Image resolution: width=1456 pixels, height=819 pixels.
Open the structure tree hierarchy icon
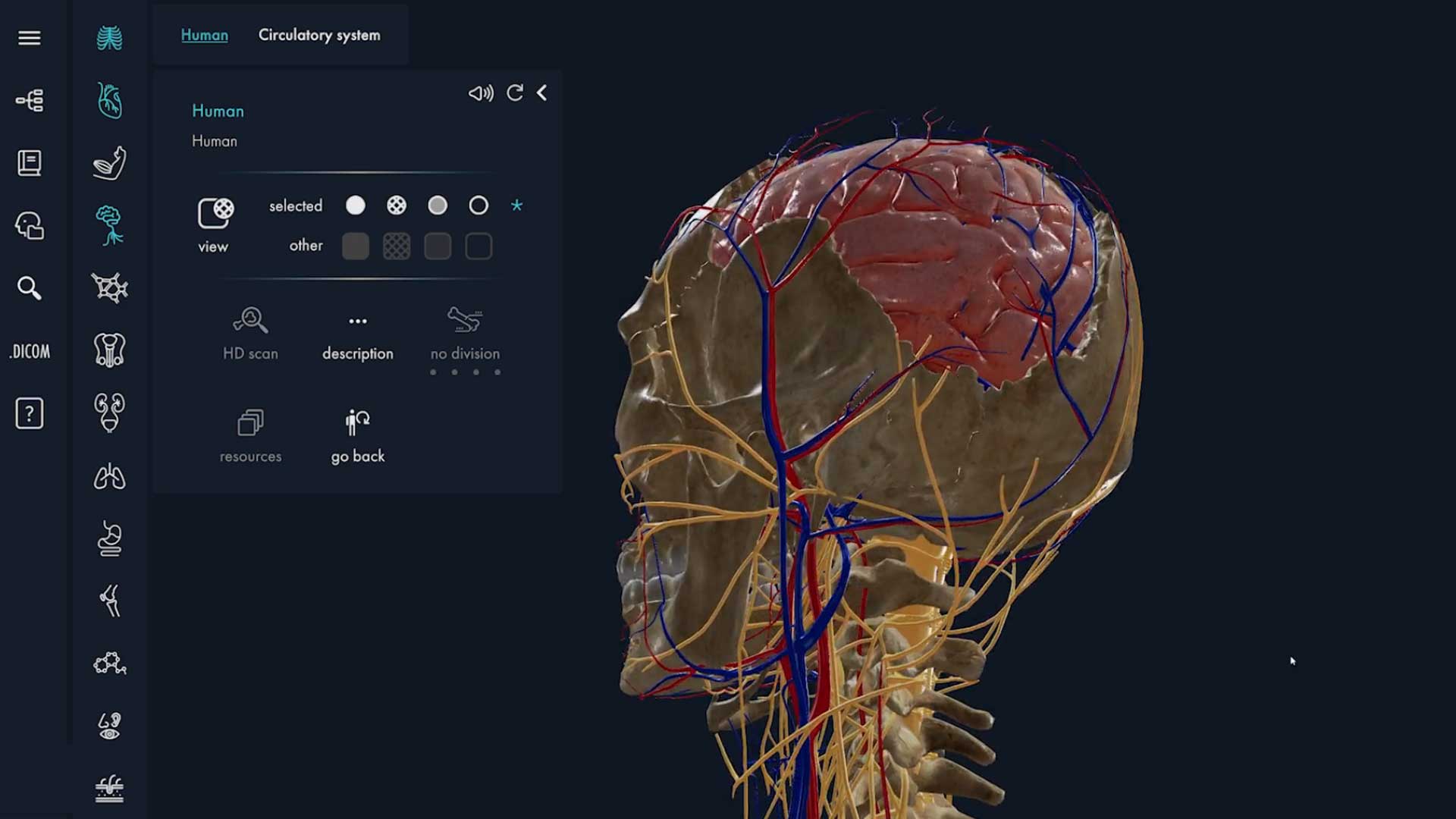(x=30, y=100)
